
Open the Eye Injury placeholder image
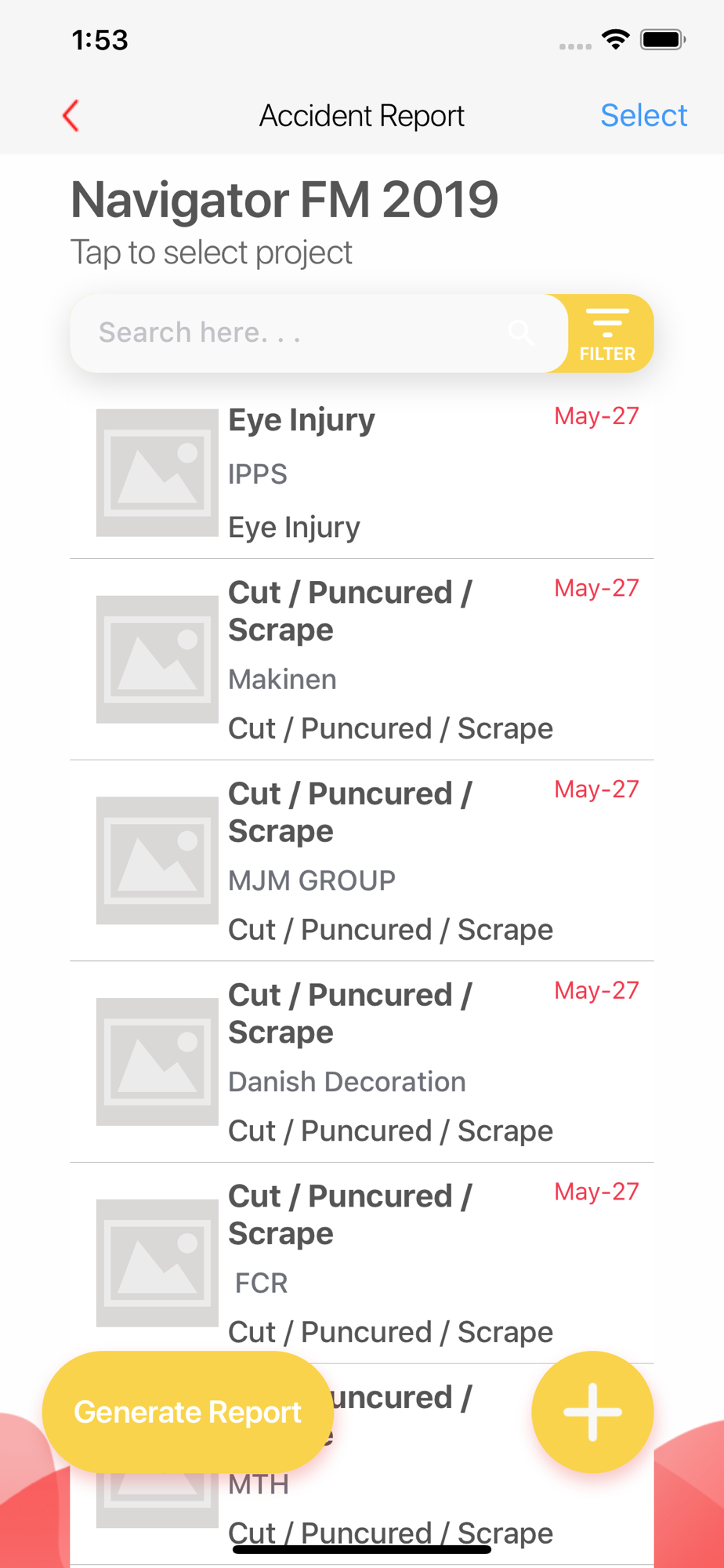pyautogui.click(x=157, y=473)
